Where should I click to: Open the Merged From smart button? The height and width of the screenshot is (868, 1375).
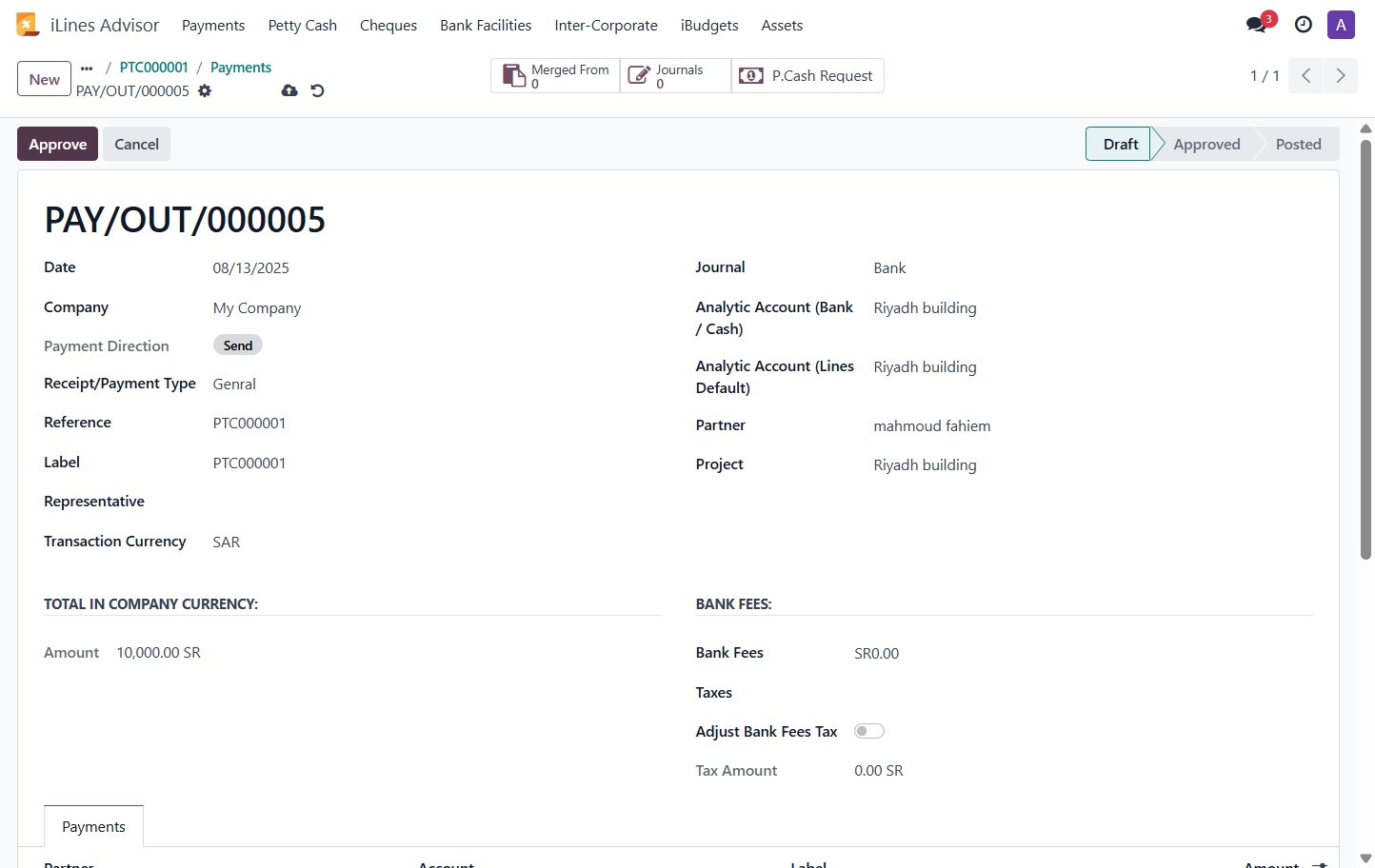pos(555,76)
